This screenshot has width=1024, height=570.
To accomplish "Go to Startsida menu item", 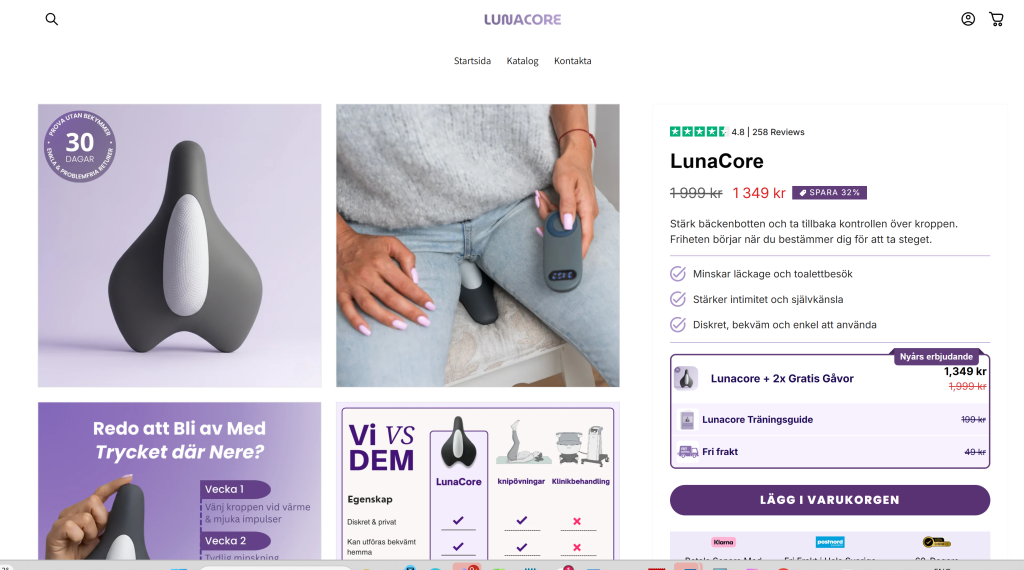I will click(472, 61).
